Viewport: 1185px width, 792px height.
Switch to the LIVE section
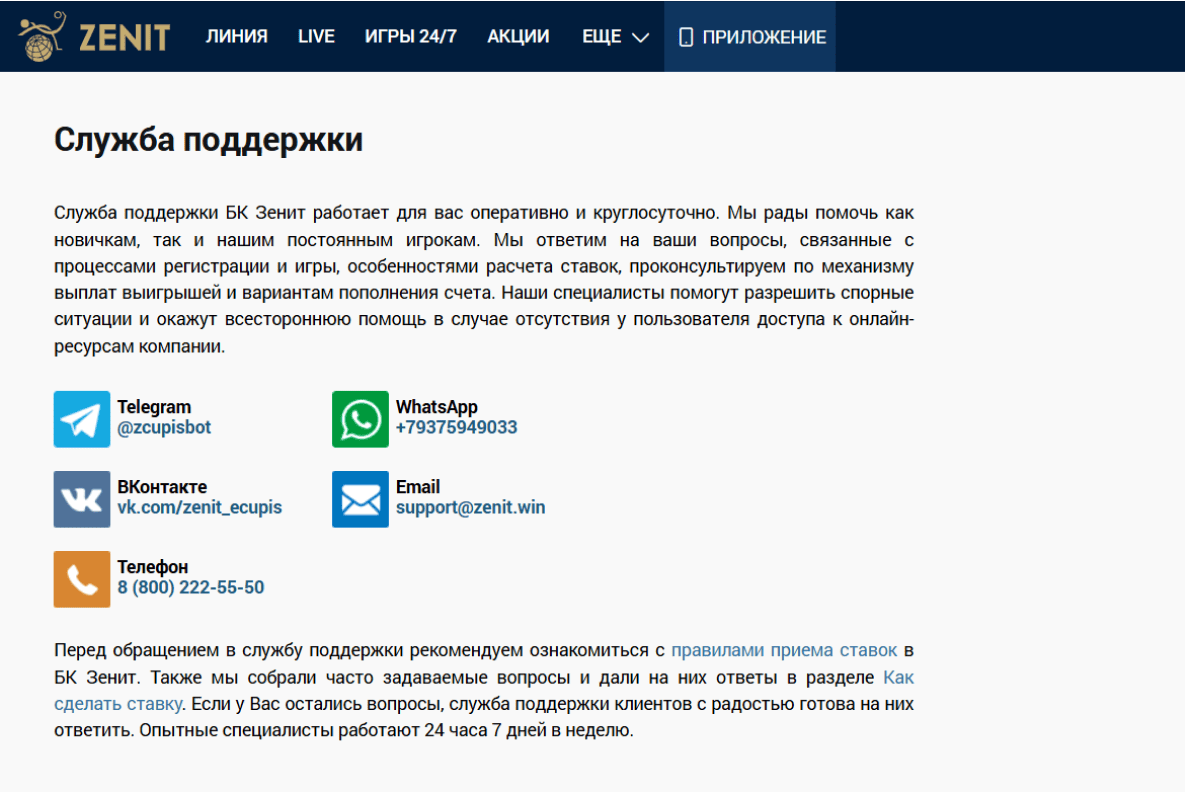(x=316, y=36)
